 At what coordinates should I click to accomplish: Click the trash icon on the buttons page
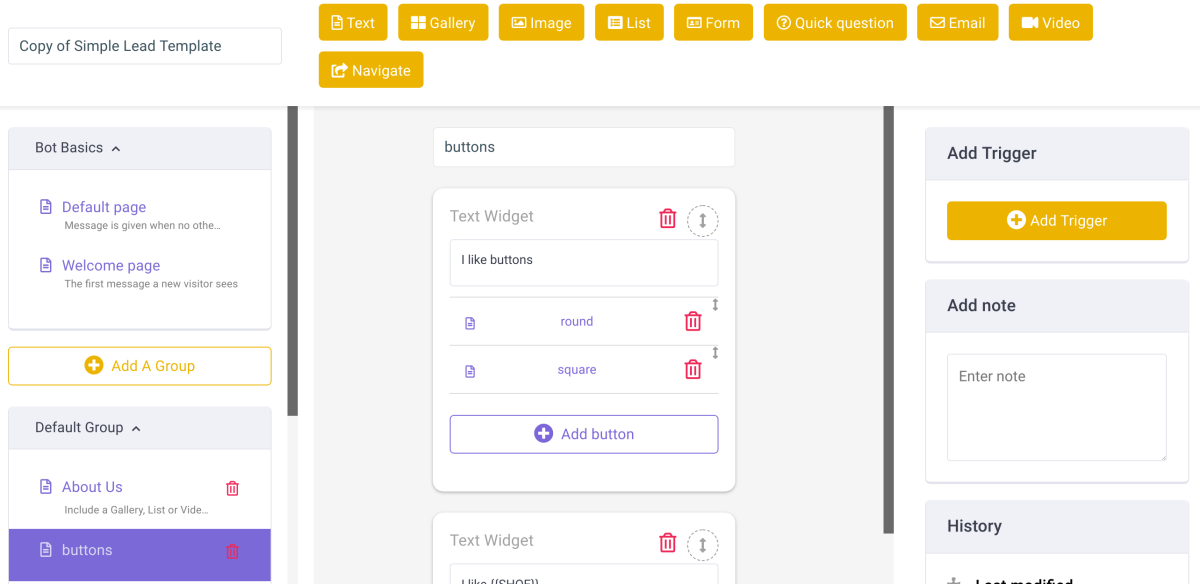tap(233, 551)
